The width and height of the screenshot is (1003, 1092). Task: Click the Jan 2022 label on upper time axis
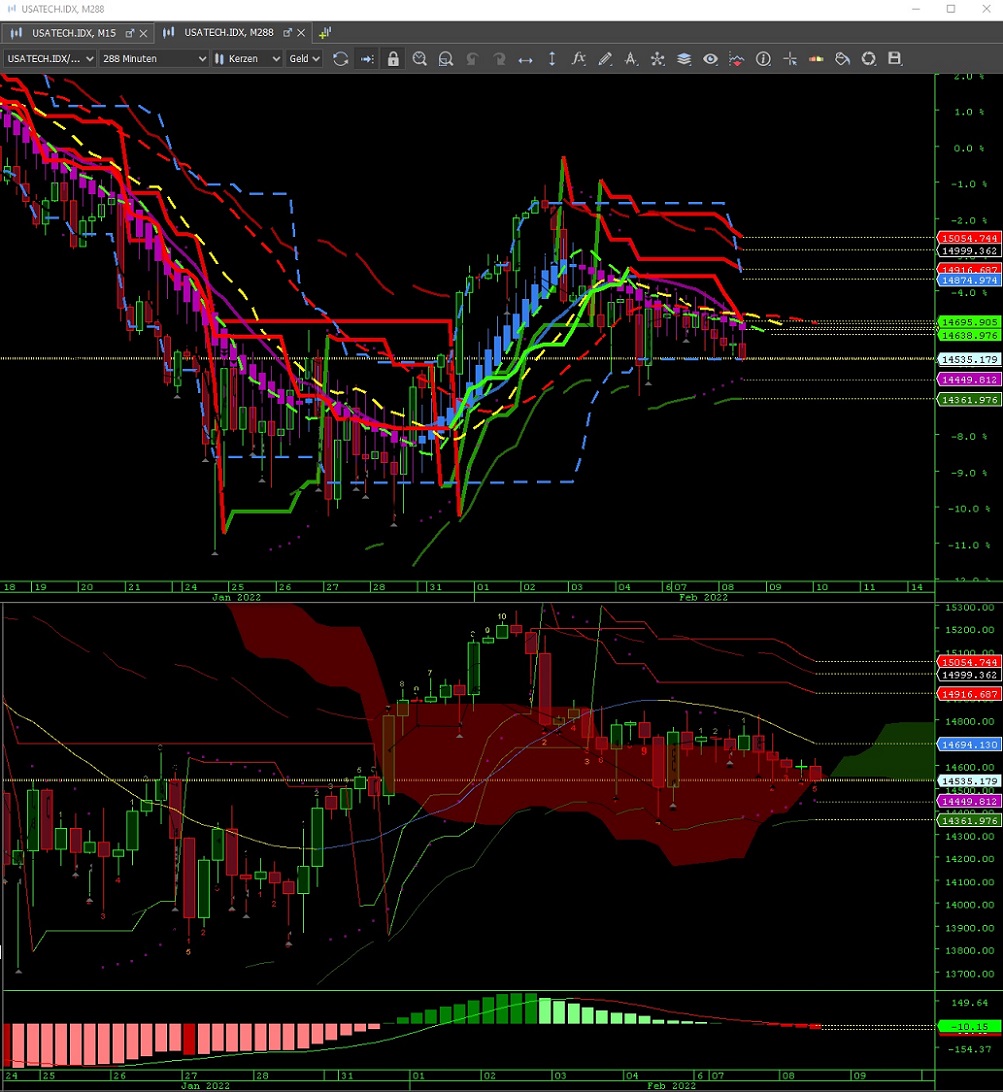(237, 598)
